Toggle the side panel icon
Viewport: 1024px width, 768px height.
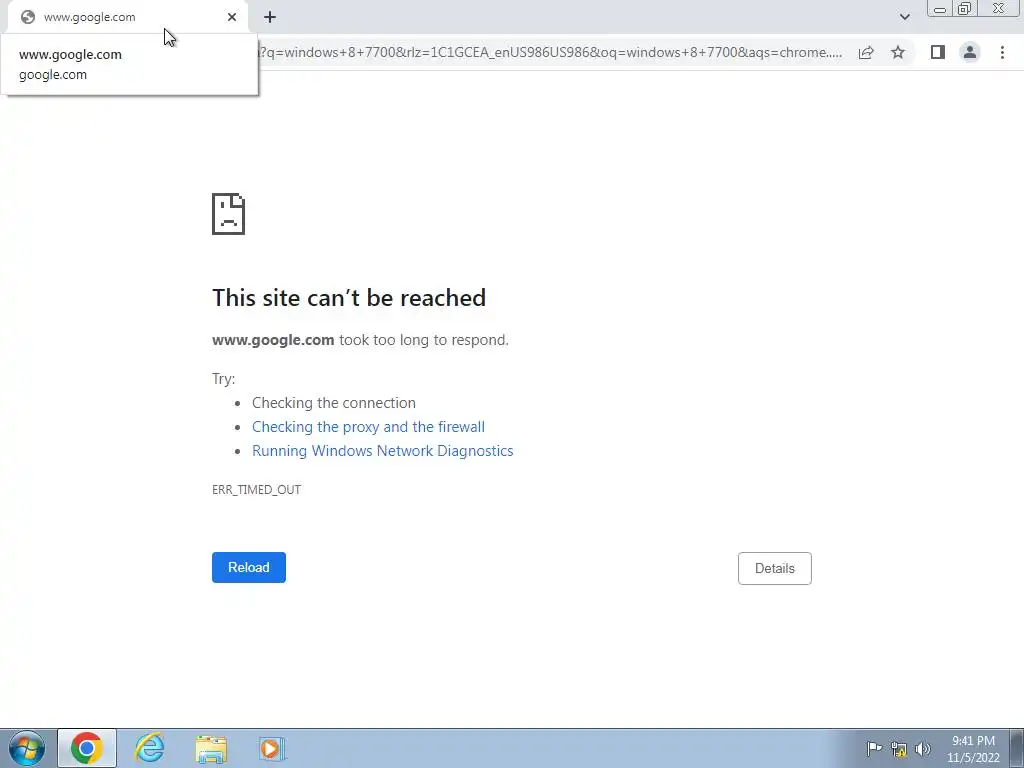(938, 52)
